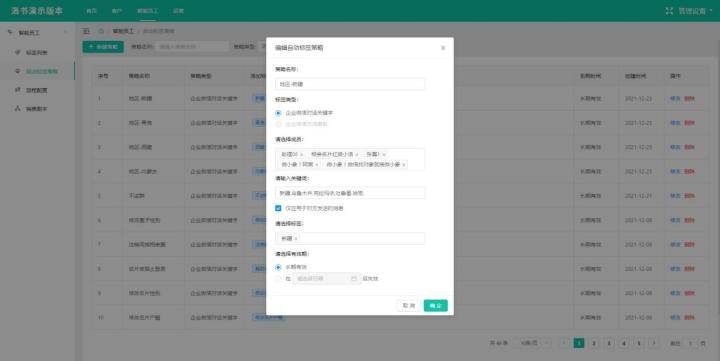Toggle the blue checkbox below keyword field
The height and width of the screenshot is (361, 720).
pos(278,209)
